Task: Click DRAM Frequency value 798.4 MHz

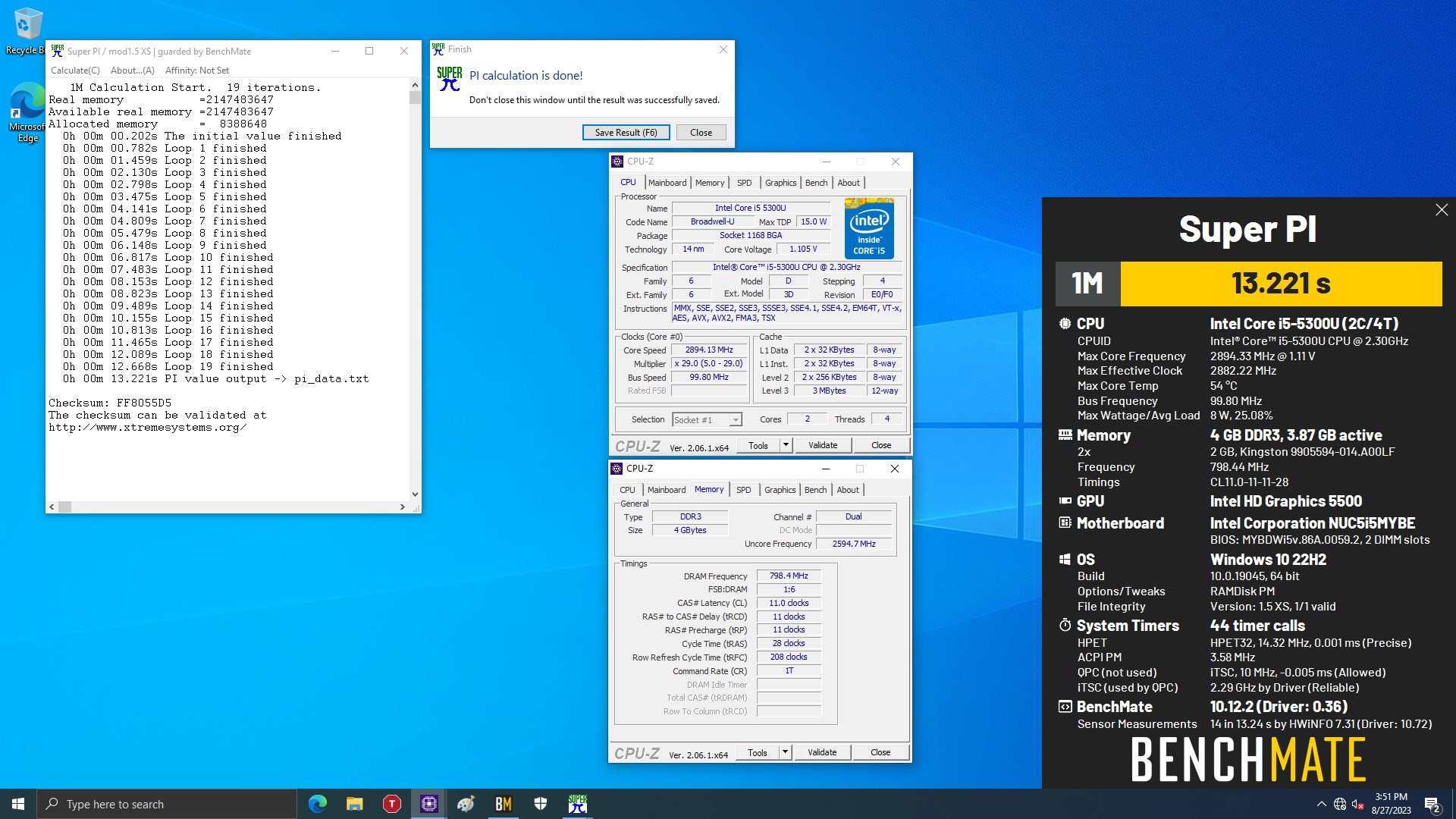Action: pos(789,576)
